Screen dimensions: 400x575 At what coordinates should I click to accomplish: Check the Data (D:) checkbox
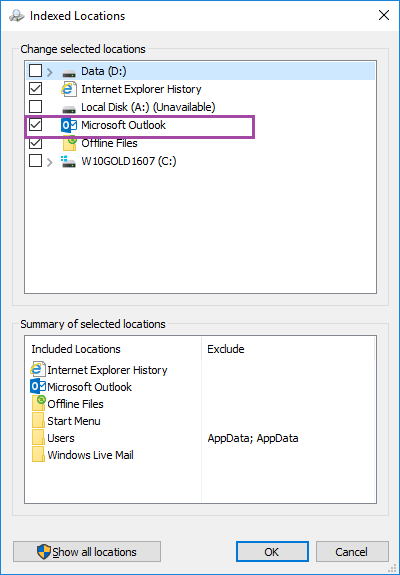[36, 71]
